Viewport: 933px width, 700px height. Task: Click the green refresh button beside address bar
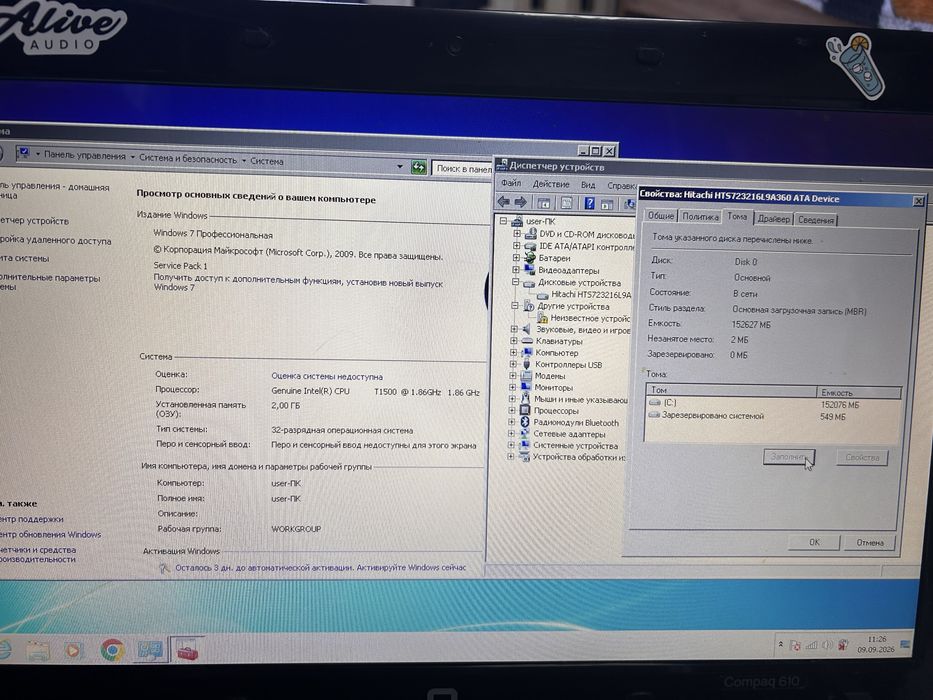tap(419, 167)
